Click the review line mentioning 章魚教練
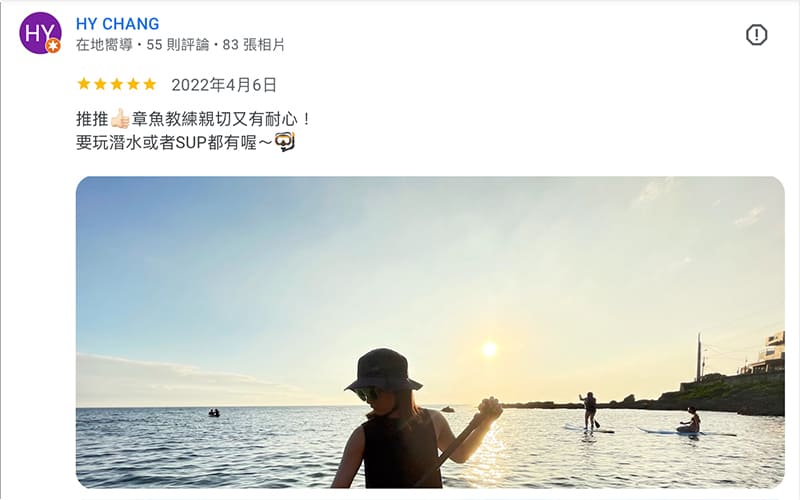800x500 pixels. point(193,119)
